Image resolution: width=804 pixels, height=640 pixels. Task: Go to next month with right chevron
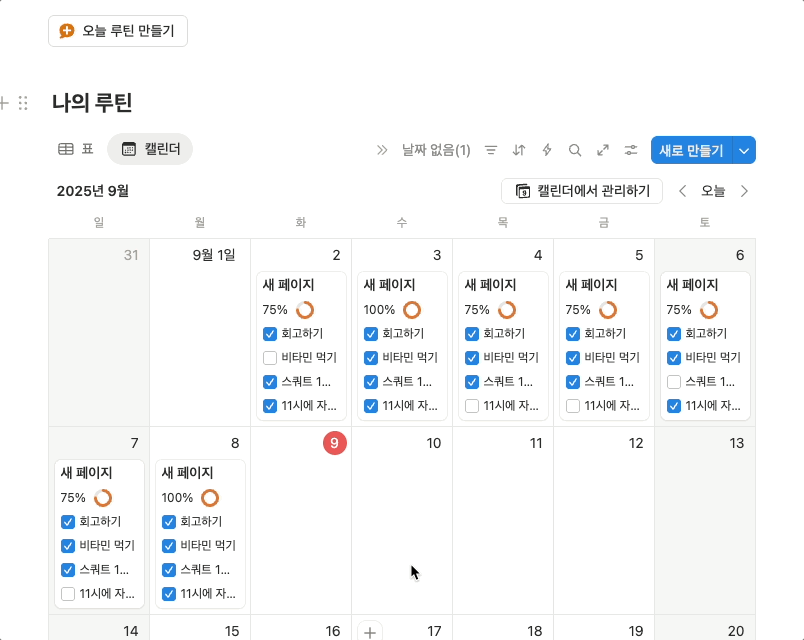tap(745, 191)
